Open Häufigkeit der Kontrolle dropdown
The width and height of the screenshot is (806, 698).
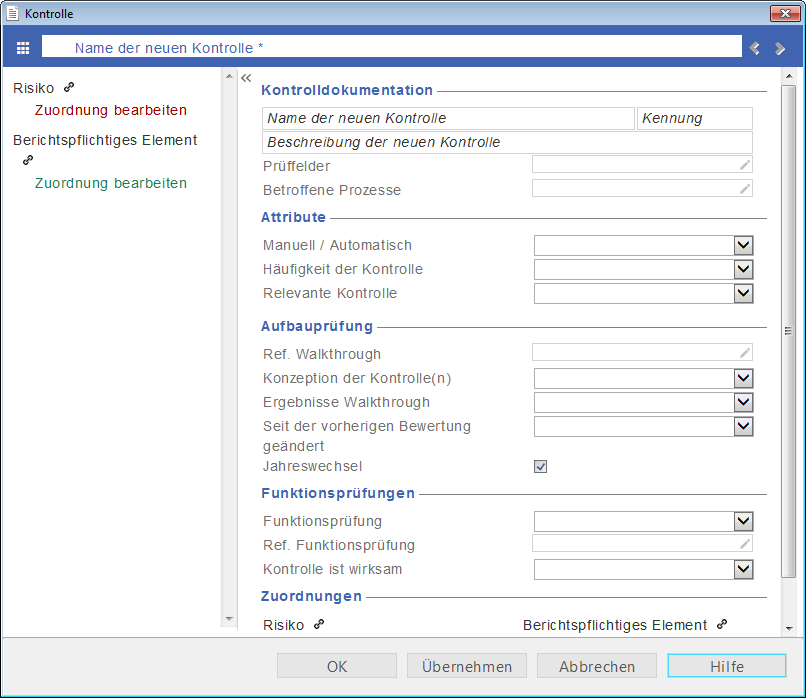(x=743, y=269)
